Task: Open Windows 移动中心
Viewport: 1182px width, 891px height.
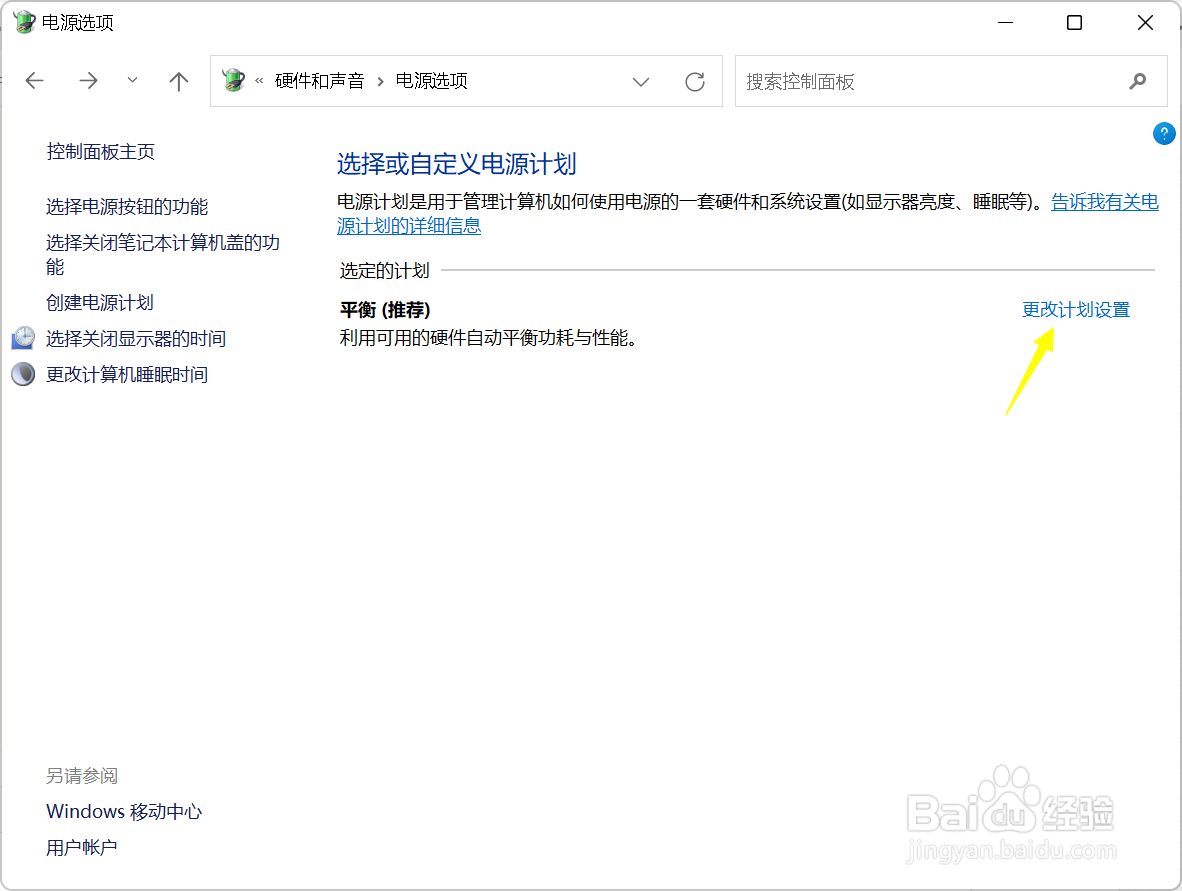Action: (123, 811)
